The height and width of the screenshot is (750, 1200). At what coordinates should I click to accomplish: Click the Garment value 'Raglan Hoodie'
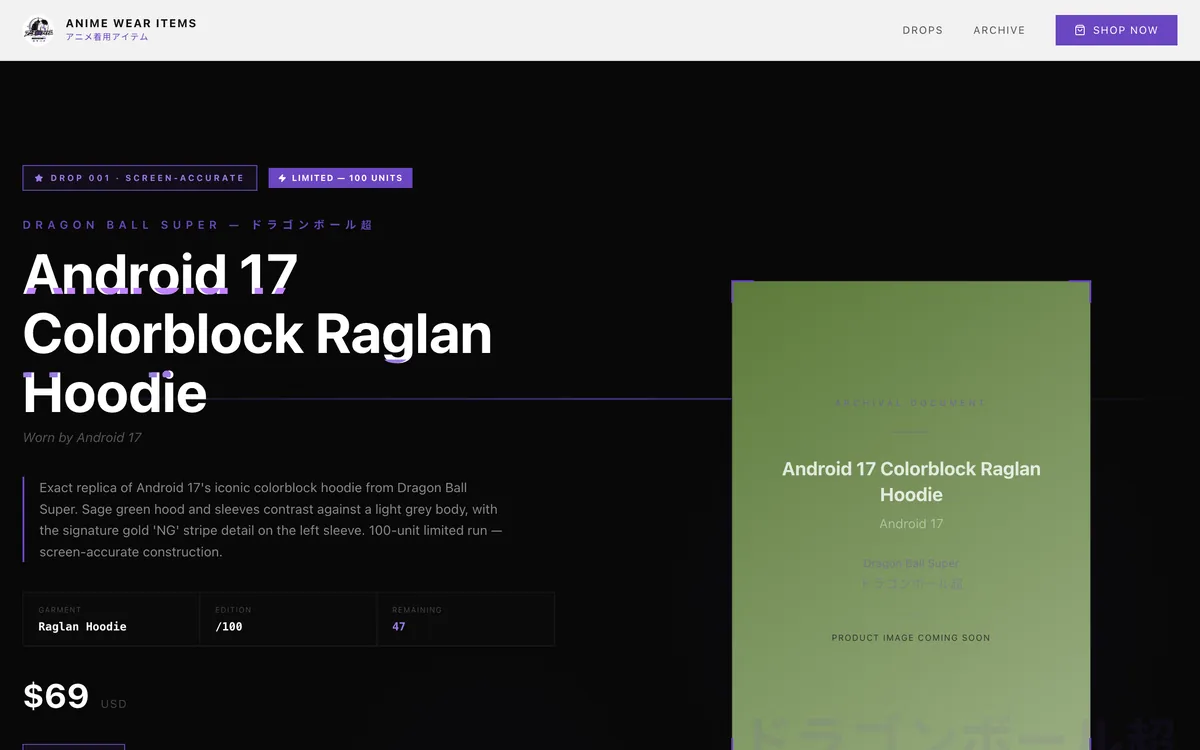(x=82, y=627)
